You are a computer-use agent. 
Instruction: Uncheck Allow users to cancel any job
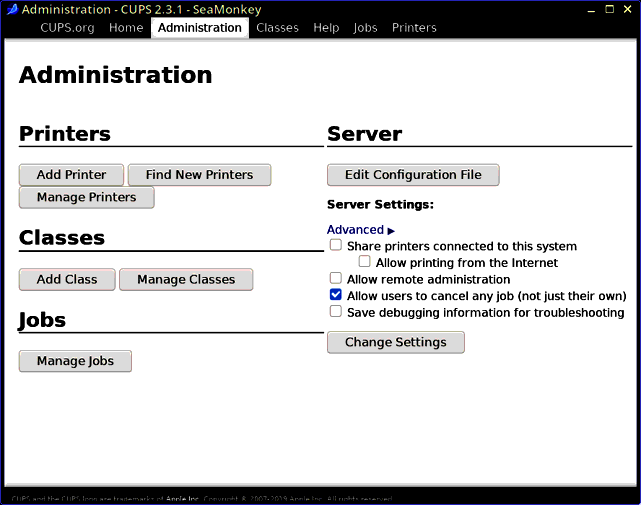(x=336, y=294)
